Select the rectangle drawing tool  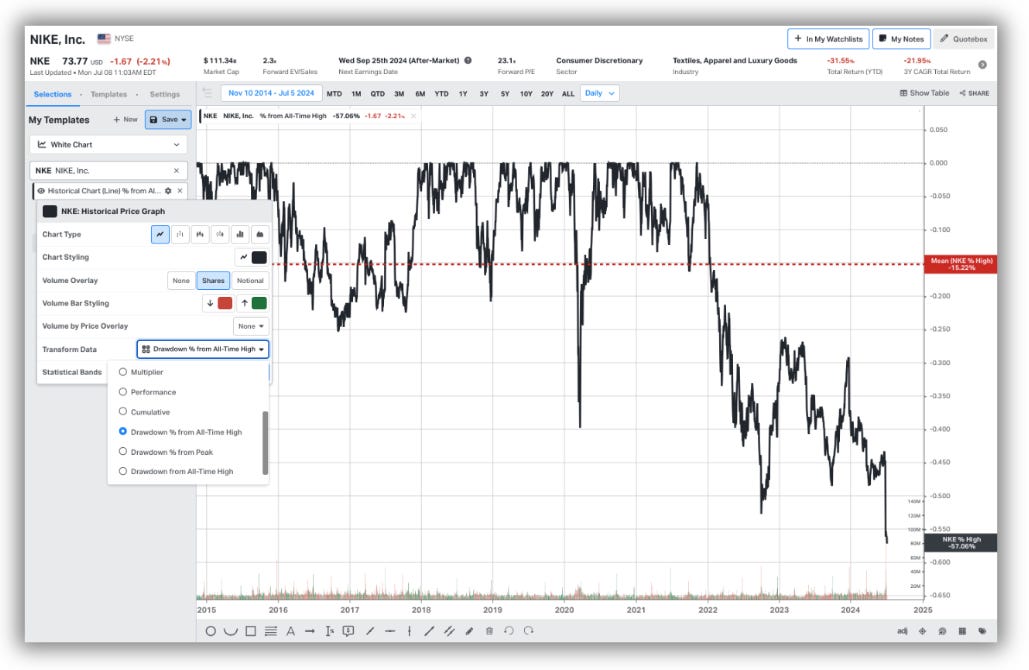pos(251,631)
